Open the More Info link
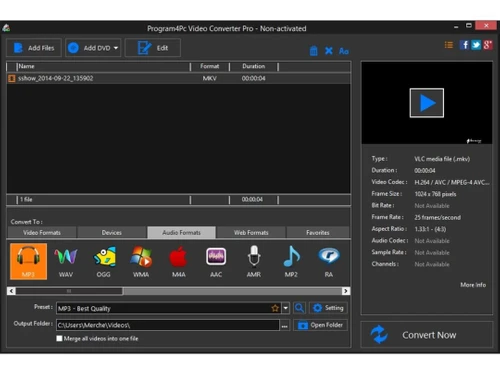The height and width of the screenshot is (375, 500). click(x=473, y=285)
